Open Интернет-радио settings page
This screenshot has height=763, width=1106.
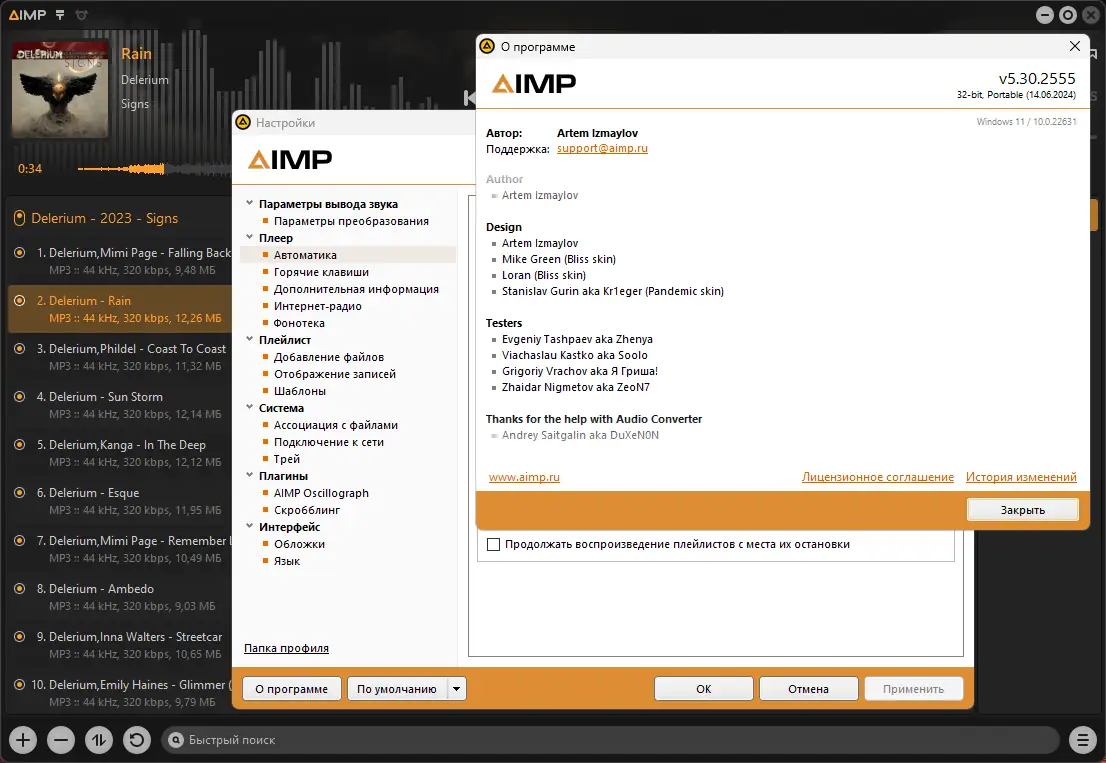(x=317, y=306)
